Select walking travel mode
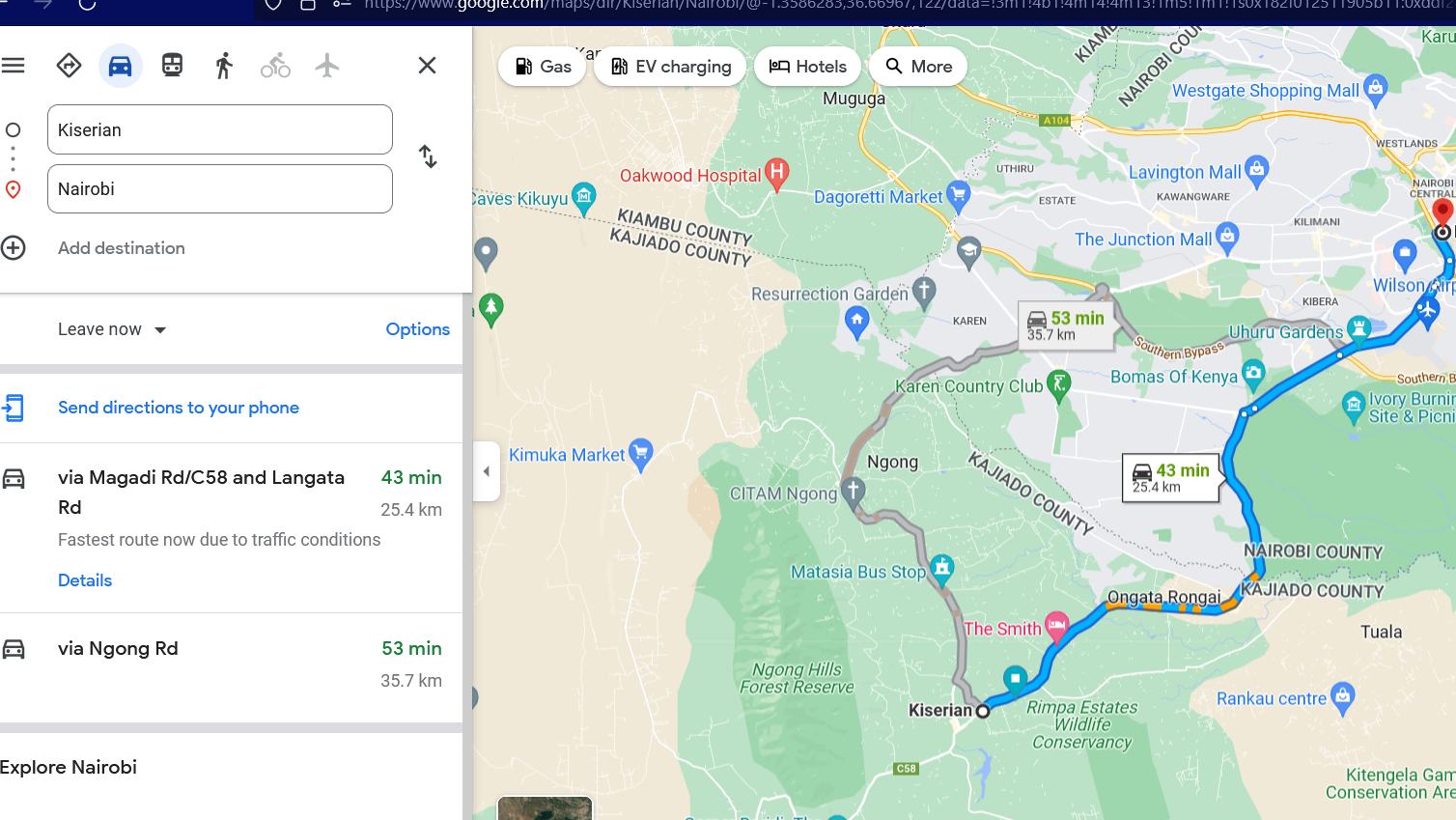Image resolution: width=1456 pixels, height=820 pixels. coord(224,66)
